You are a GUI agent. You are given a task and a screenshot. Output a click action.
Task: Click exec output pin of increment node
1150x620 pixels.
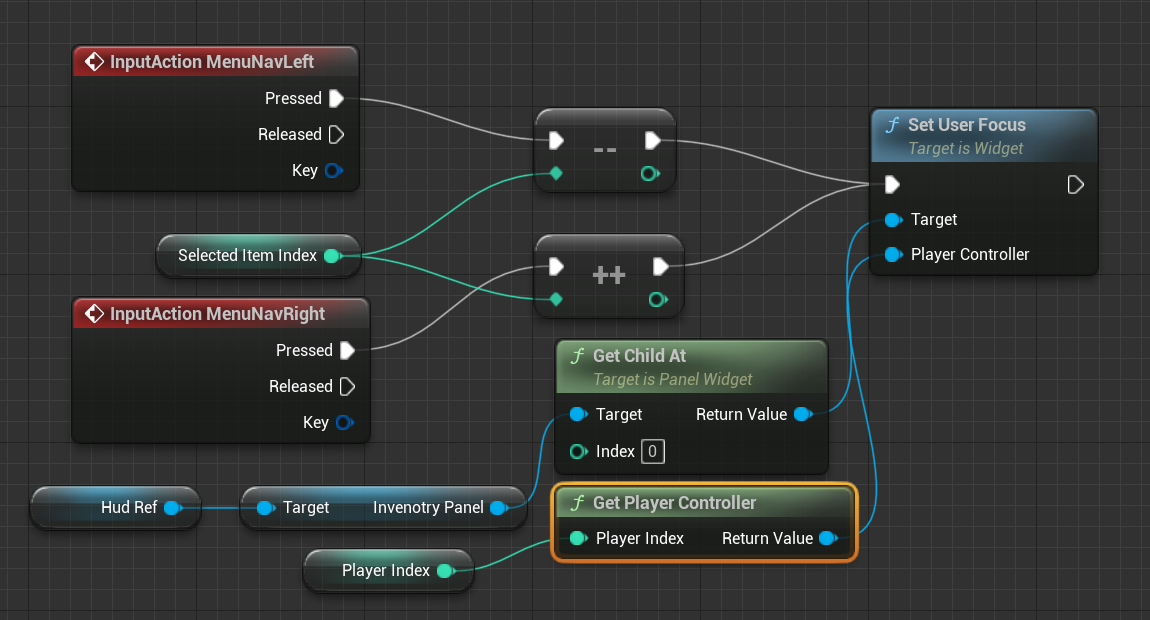pyautogui.click(x=660, y=266)
